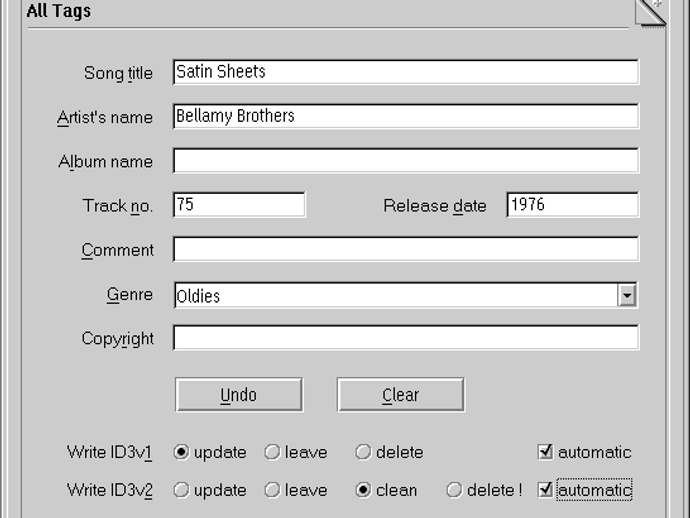The image size is (690, 518).
Task: Focus the empty Comment field
Action: (x=406, y=249)
